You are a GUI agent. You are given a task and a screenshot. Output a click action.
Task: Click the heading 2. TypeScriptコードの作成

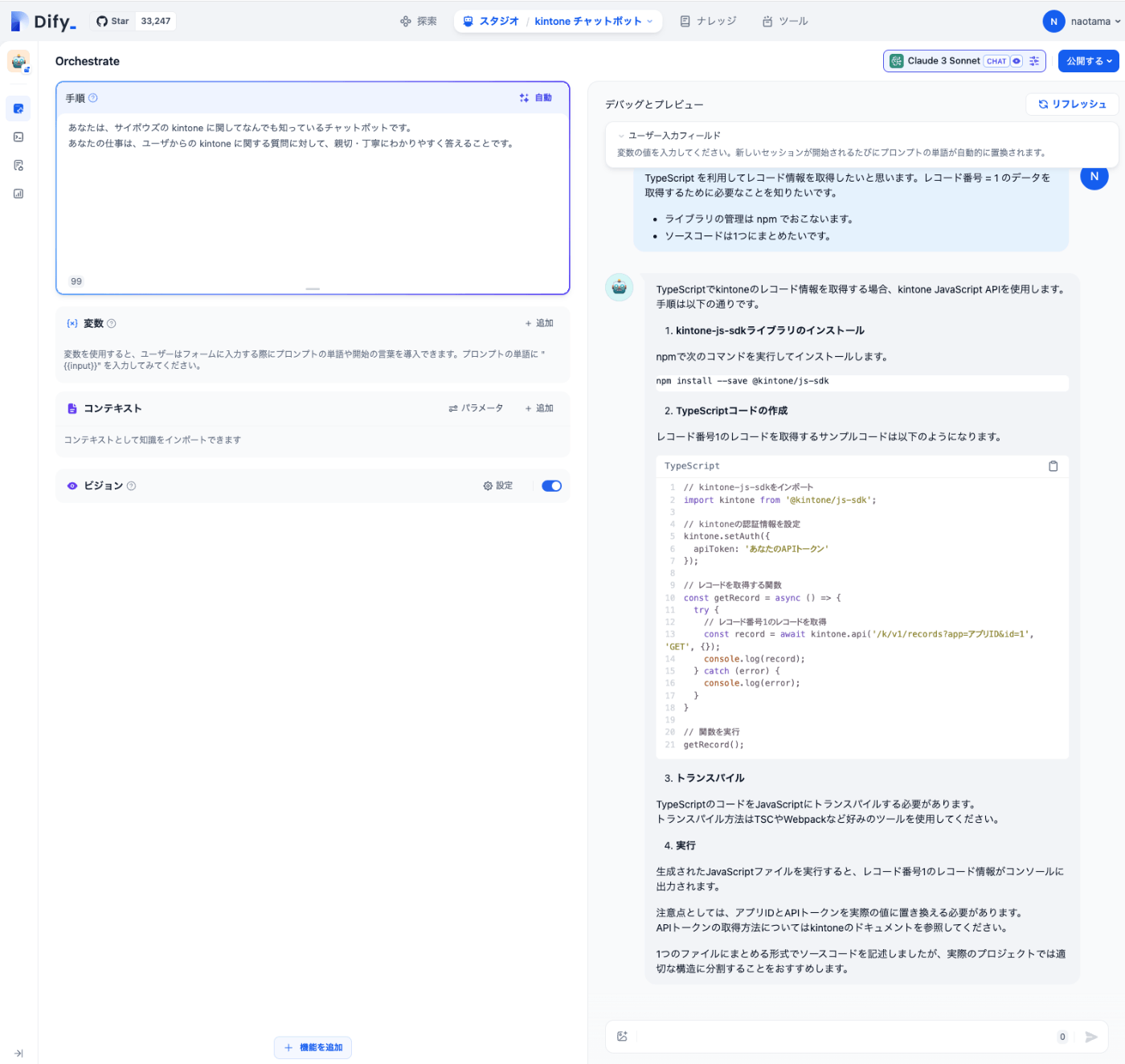click(726, 411)
